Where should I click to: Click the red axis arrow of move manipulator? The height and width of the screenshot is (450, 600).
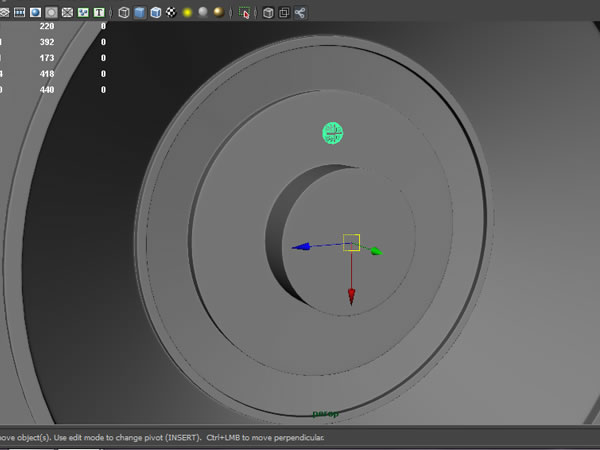[351, 297]
